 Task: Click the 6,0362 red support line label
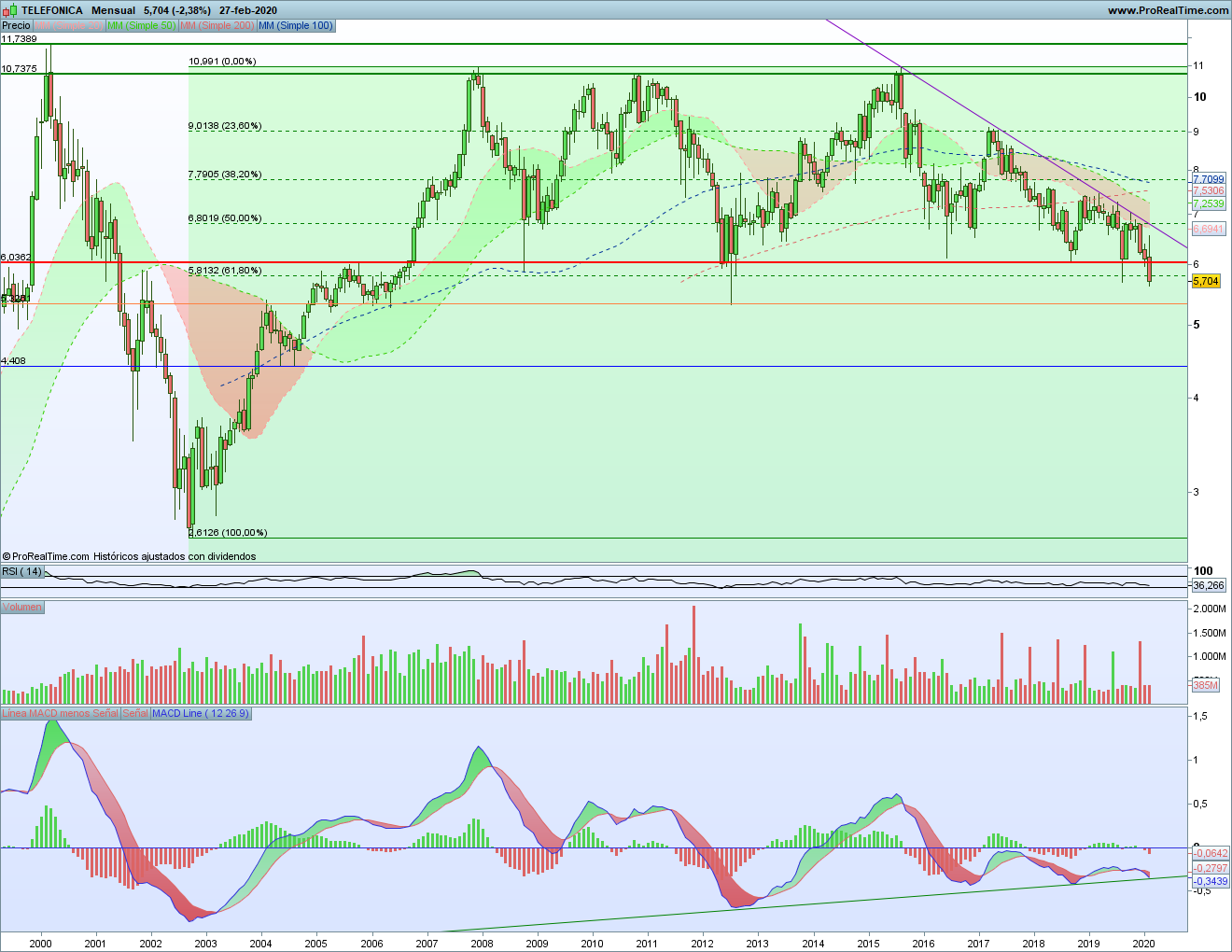(16, 257)
